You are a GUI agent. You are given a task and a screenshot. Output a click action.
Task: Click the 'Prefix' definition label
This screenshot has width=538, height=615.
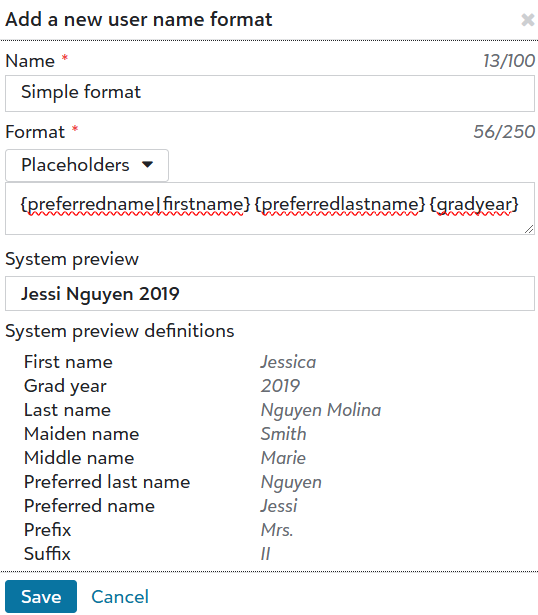click(x=47, y=530)
